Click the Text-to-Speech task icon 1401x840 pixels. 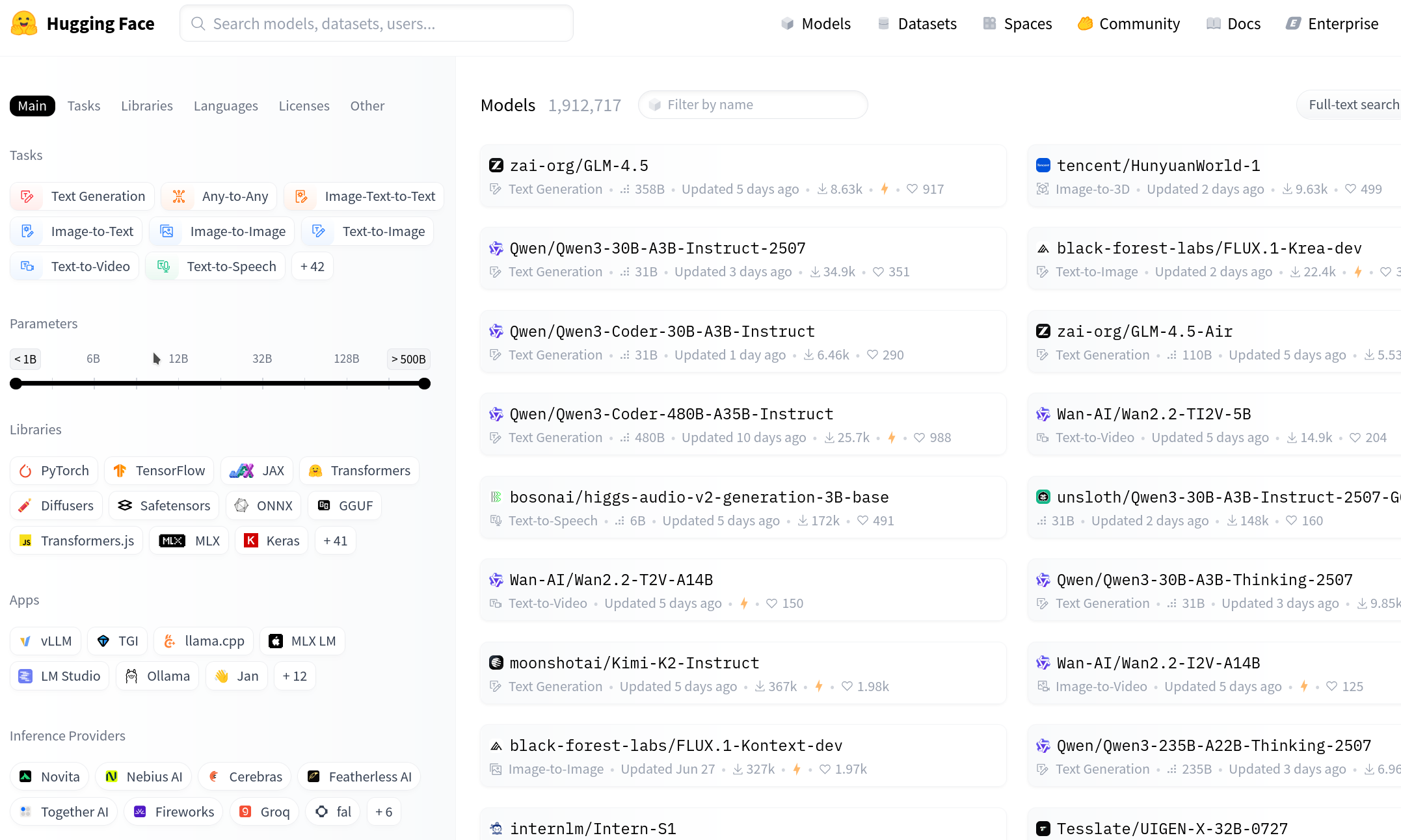163,267
